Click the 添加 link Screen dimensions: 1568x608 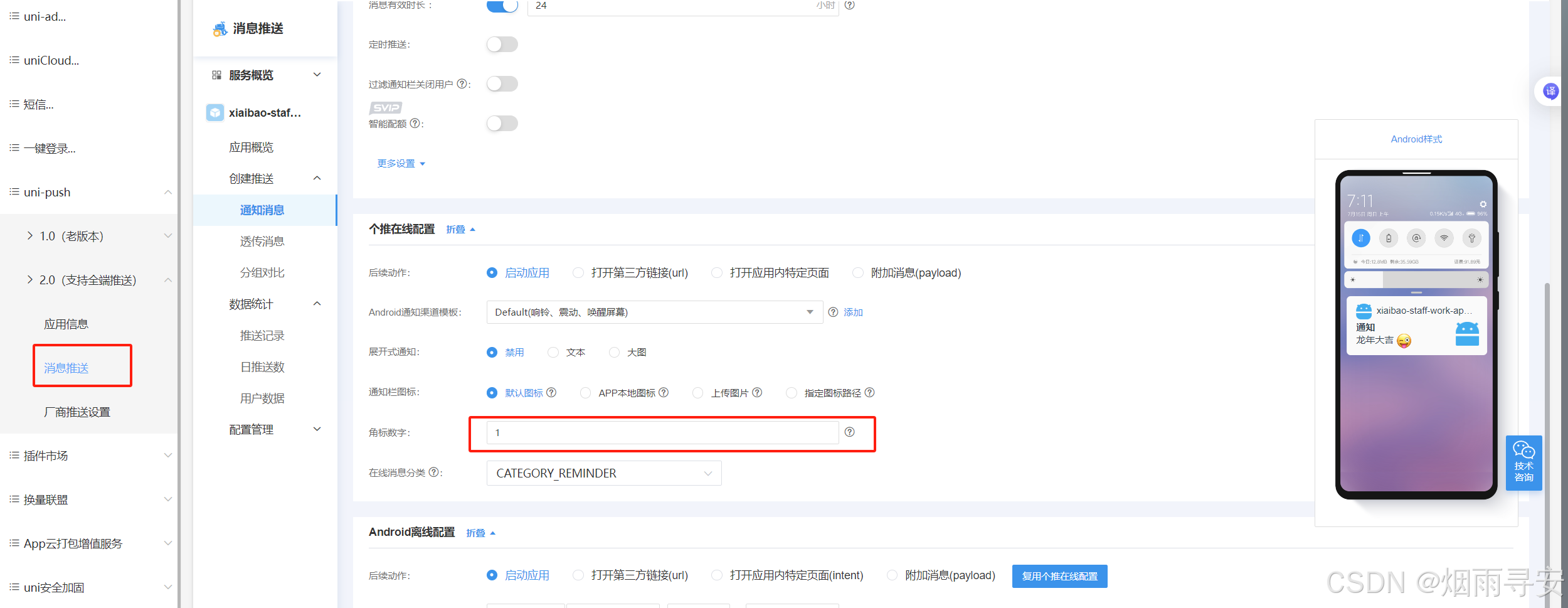point(853,312)
